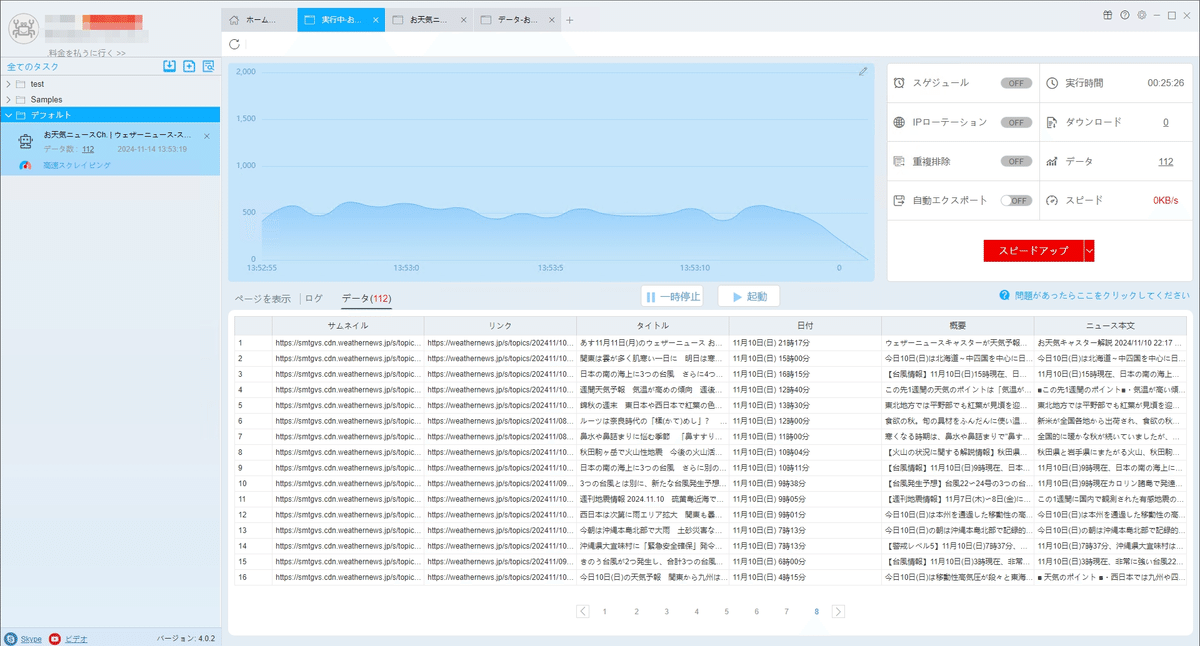Click the search tasks icon in sidebar

point(209,66)
